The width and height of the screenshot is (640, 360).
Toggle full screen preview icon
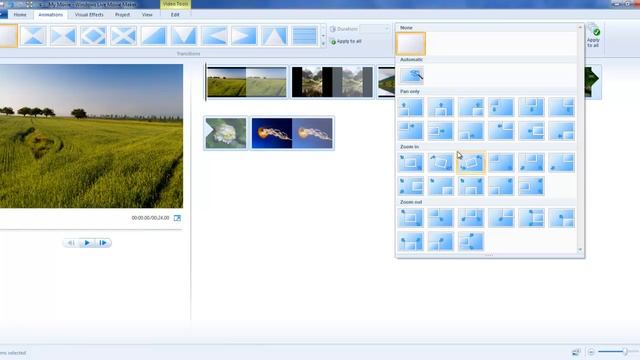(177, 218)
